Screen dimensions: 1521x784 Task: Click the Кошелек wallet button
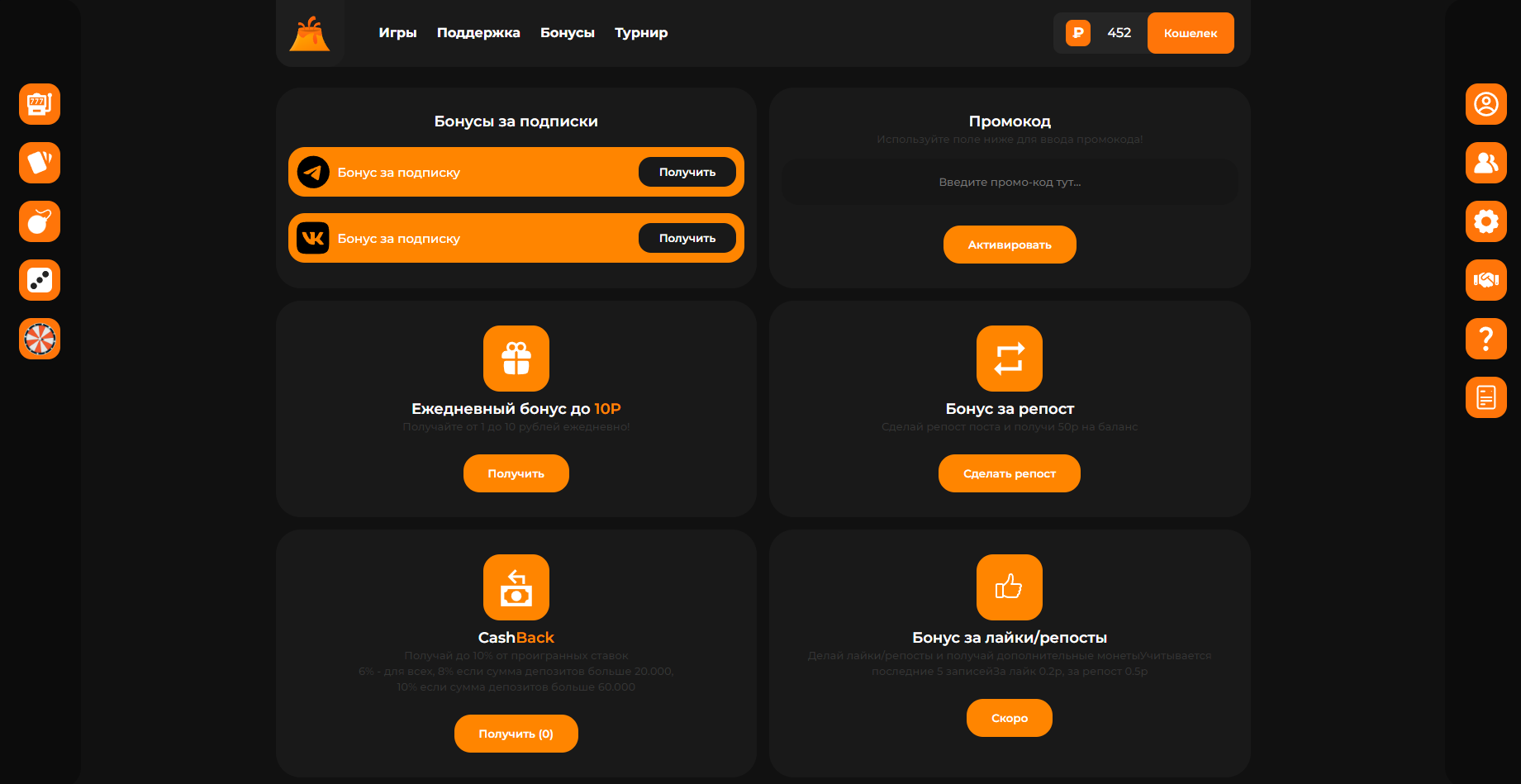click(1190, 33)
